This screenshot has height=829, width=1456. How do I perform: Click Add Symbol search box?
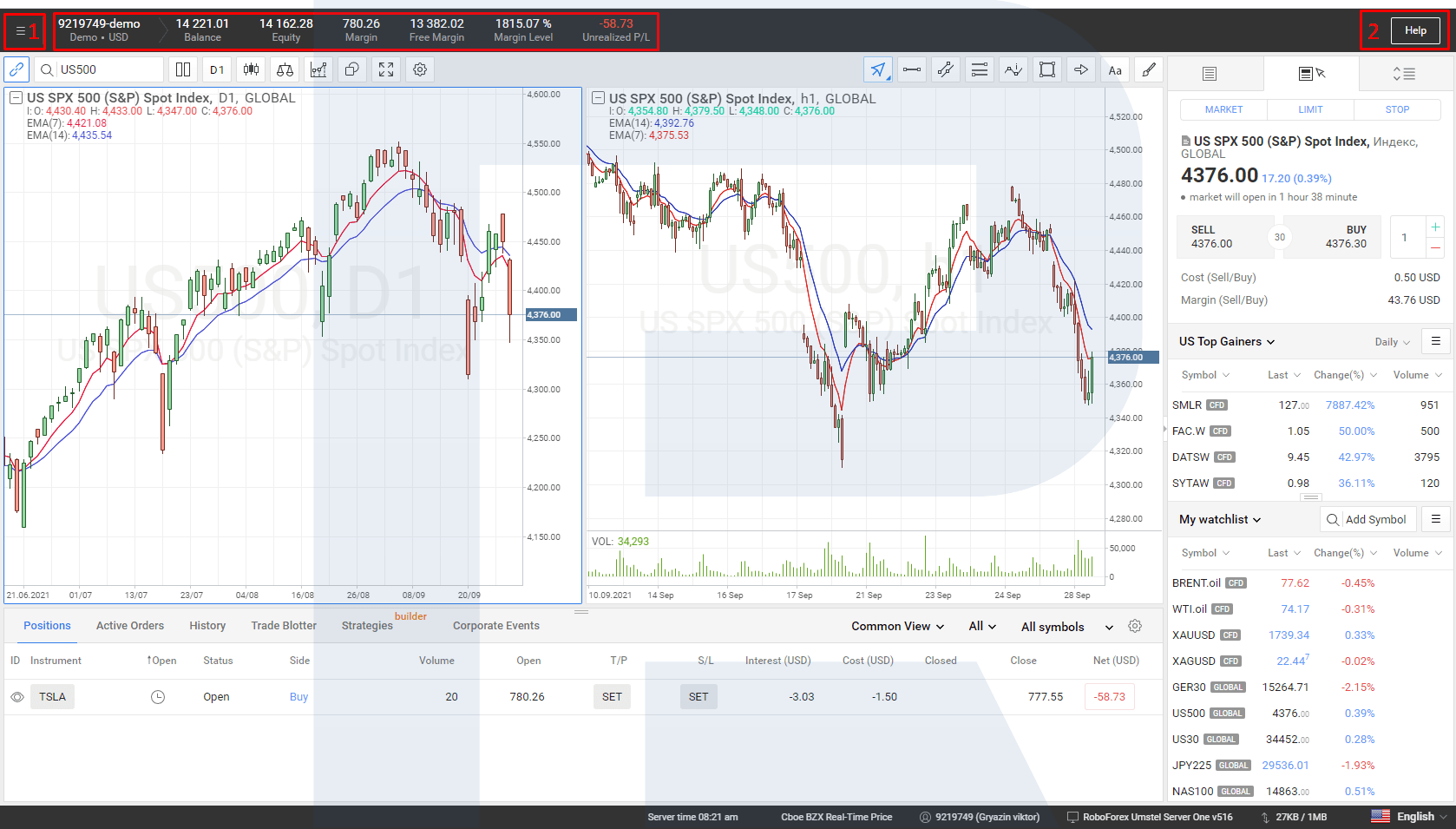pos(1368,519)
